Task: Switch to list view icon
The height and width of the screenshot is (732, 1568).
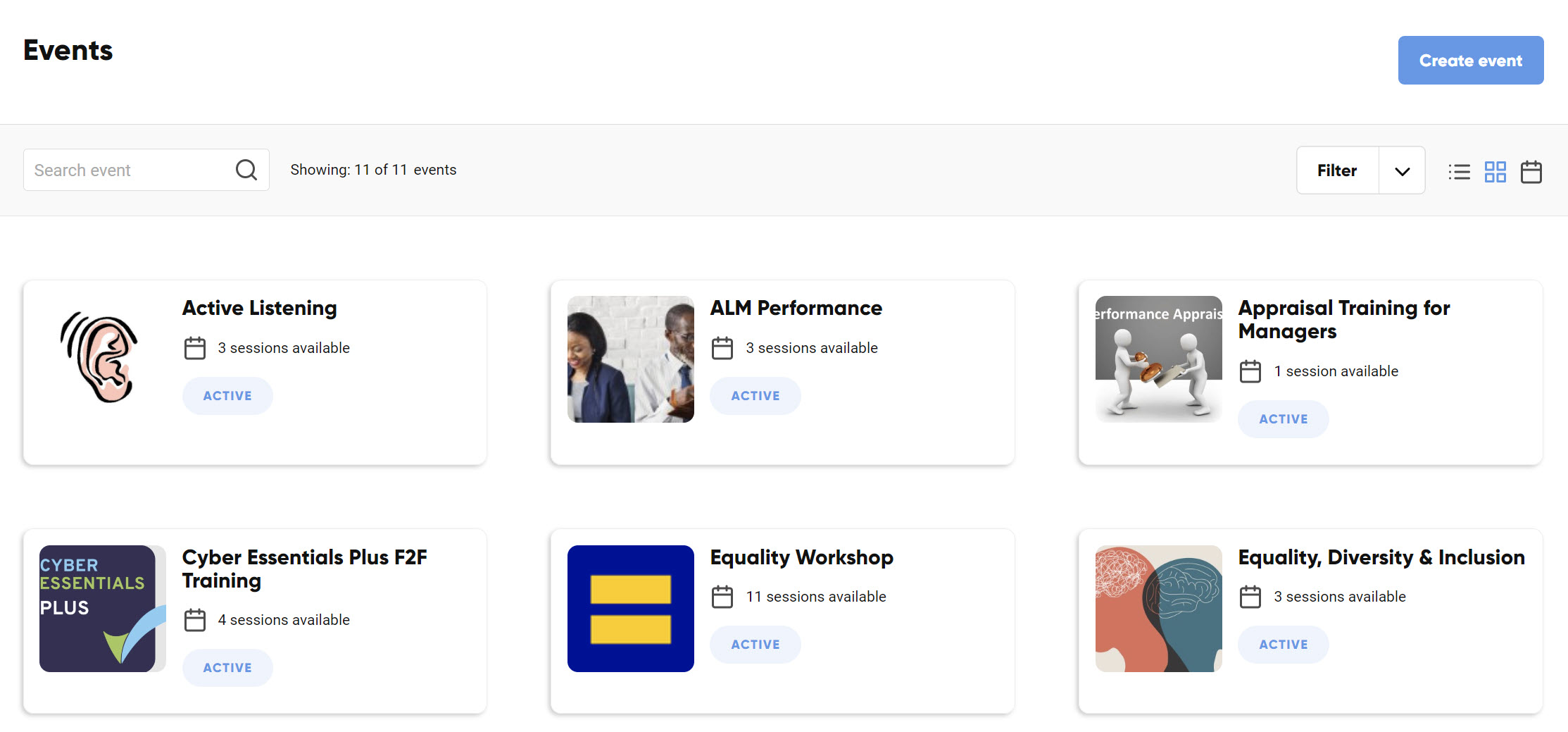Action: (x=1459, y=171)
